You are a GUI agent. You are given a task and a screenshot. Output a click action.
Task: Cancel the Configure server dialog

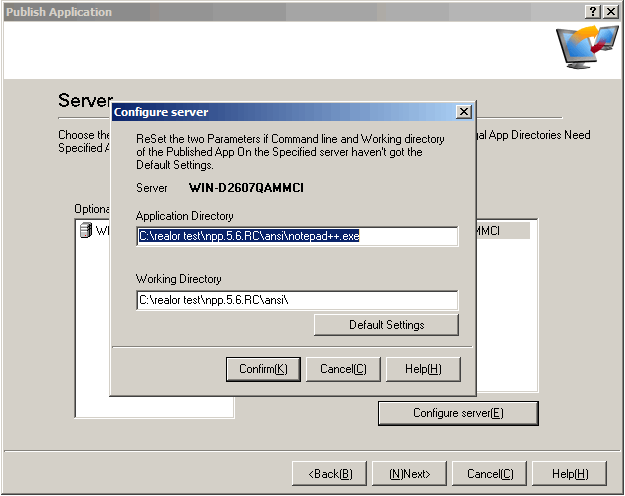click(343, 369)
